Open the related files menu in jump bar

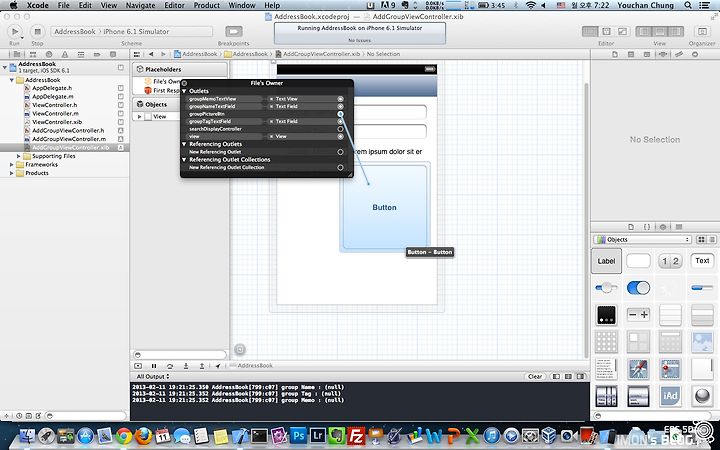tap(136, 54)
